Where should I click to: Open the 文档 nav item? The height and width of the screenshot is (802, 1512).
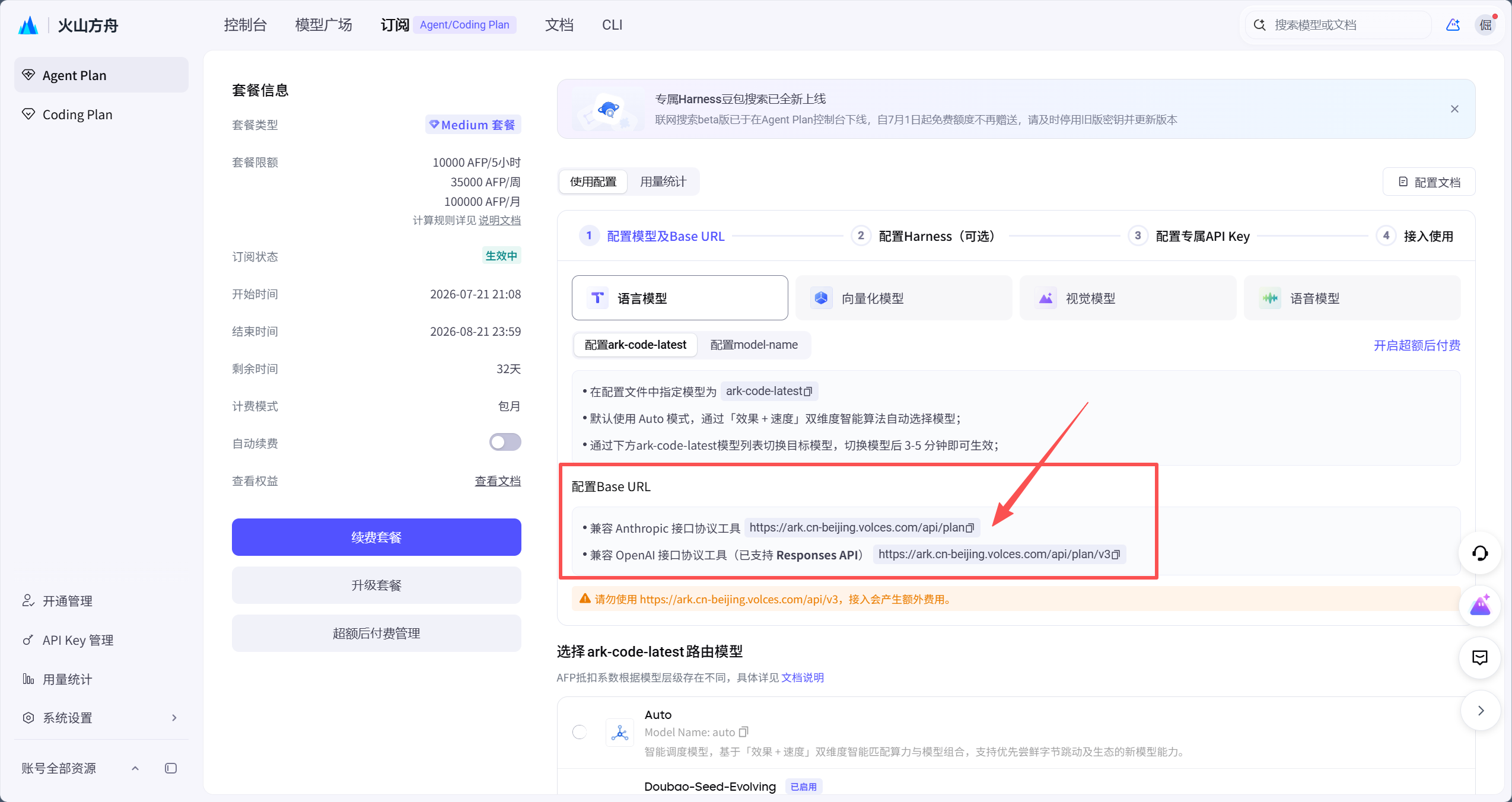[x=559, y=25]
